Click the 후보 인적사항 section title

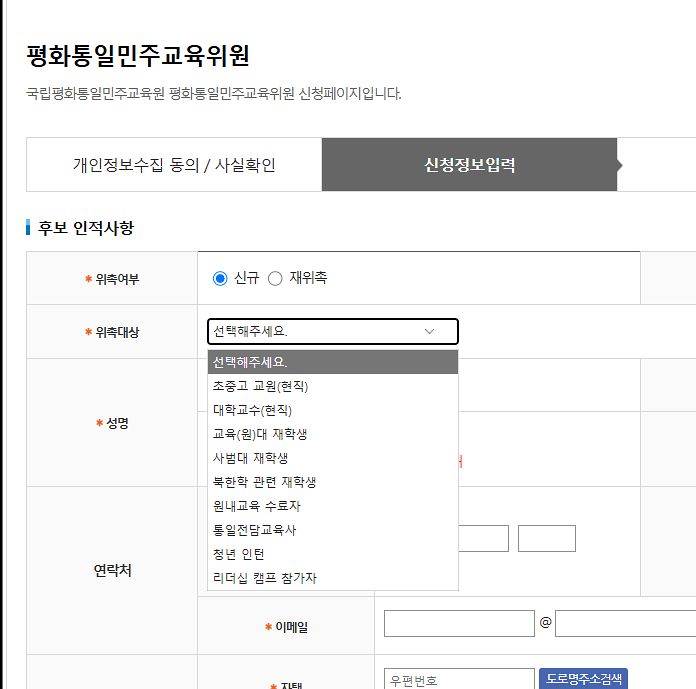pyautogui.click(x=86, y=228)
